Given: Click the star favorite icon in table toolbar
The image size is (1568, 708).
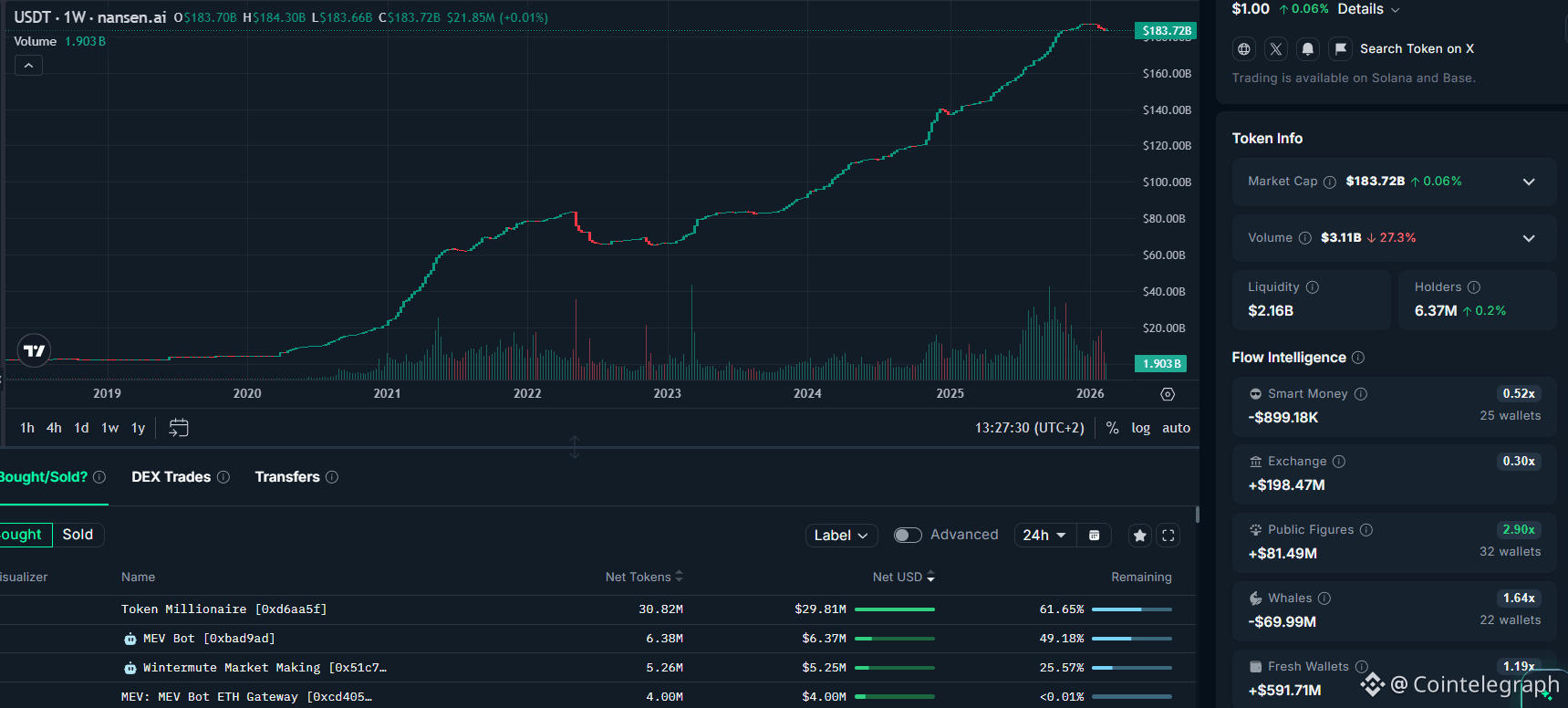Looking at the screenshot, I should point(1139,536).
